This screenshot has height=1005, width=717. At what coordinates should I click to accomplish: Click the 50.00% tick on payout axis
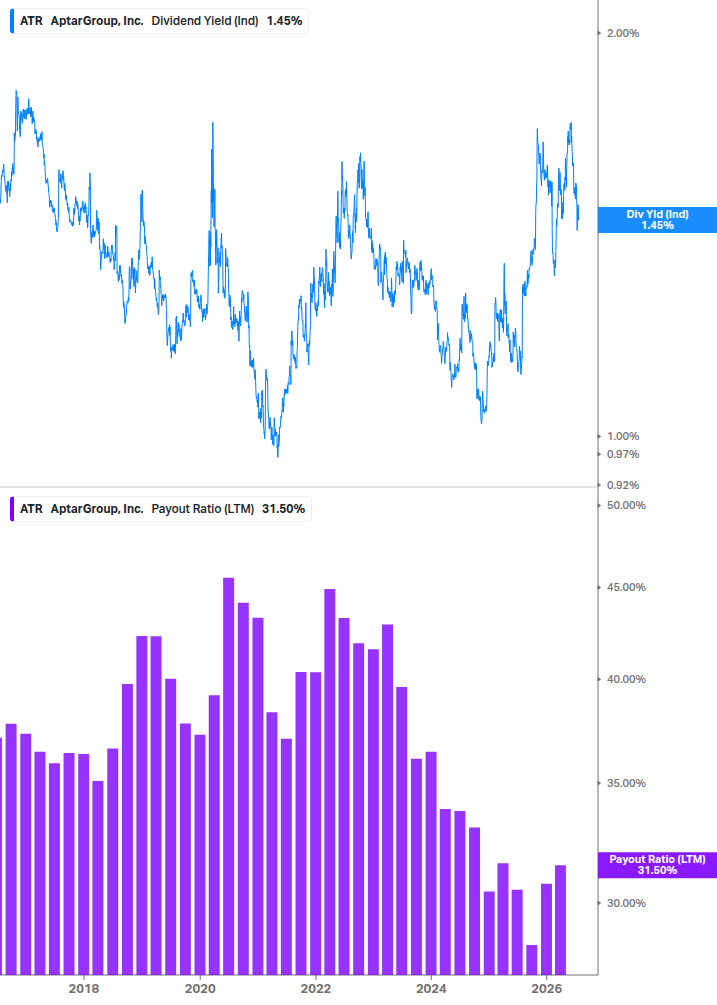tap(626, 505)
